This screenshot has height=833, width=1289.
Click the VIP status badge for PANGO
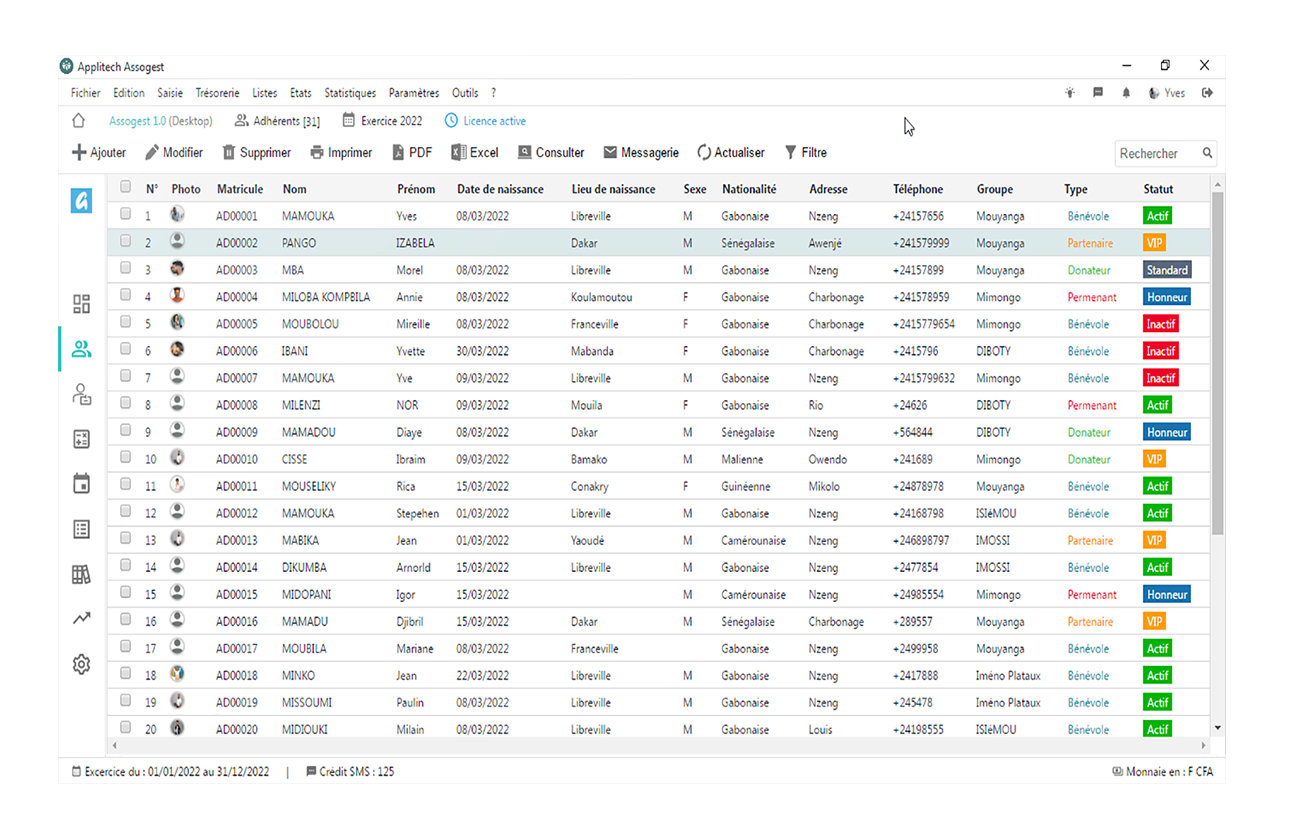[1155, 243]
